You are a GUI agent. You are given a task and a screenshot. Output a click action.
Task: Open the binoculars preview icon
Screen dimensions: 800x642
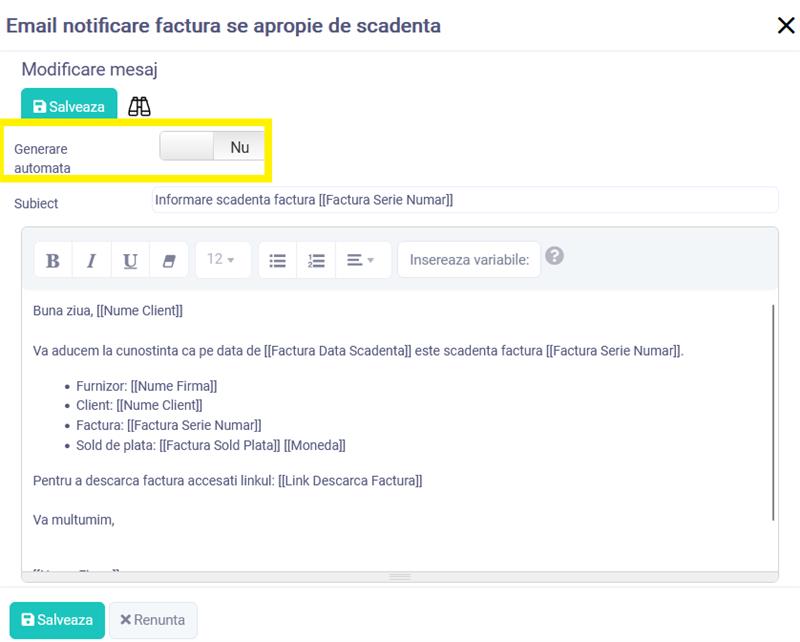tap(139, 106)
